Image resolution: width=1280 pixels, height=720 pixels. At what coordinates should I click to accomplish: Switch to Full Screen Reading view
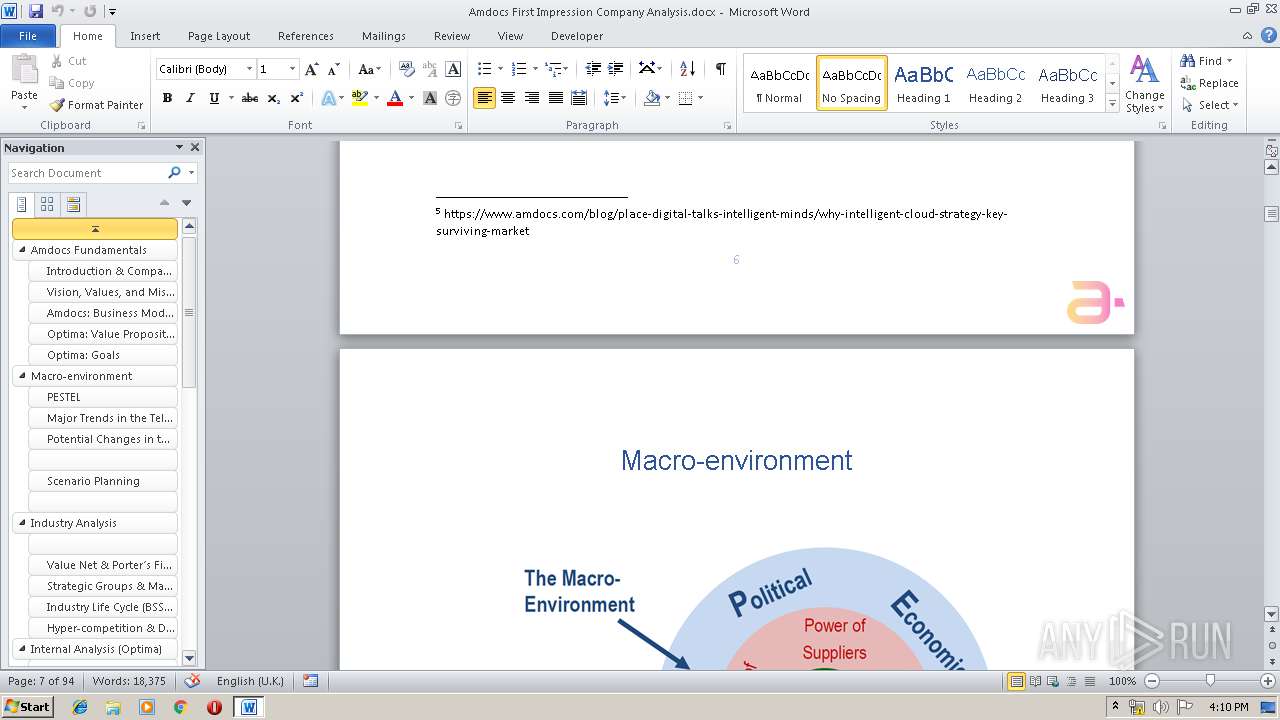pyautogui.click(x=1035, y=681)
